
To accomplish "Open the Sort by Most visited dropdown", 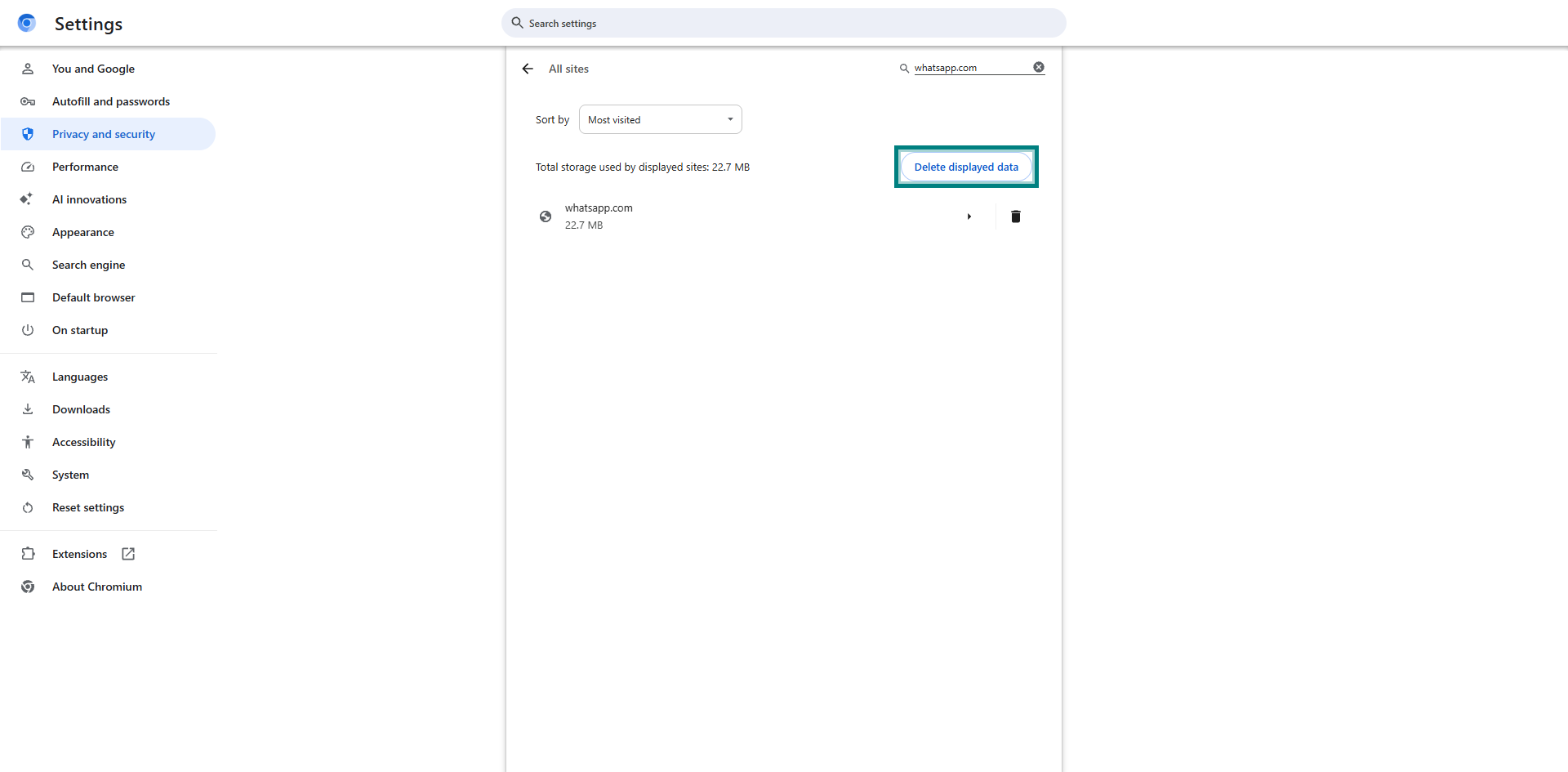I will pos(660,119).
